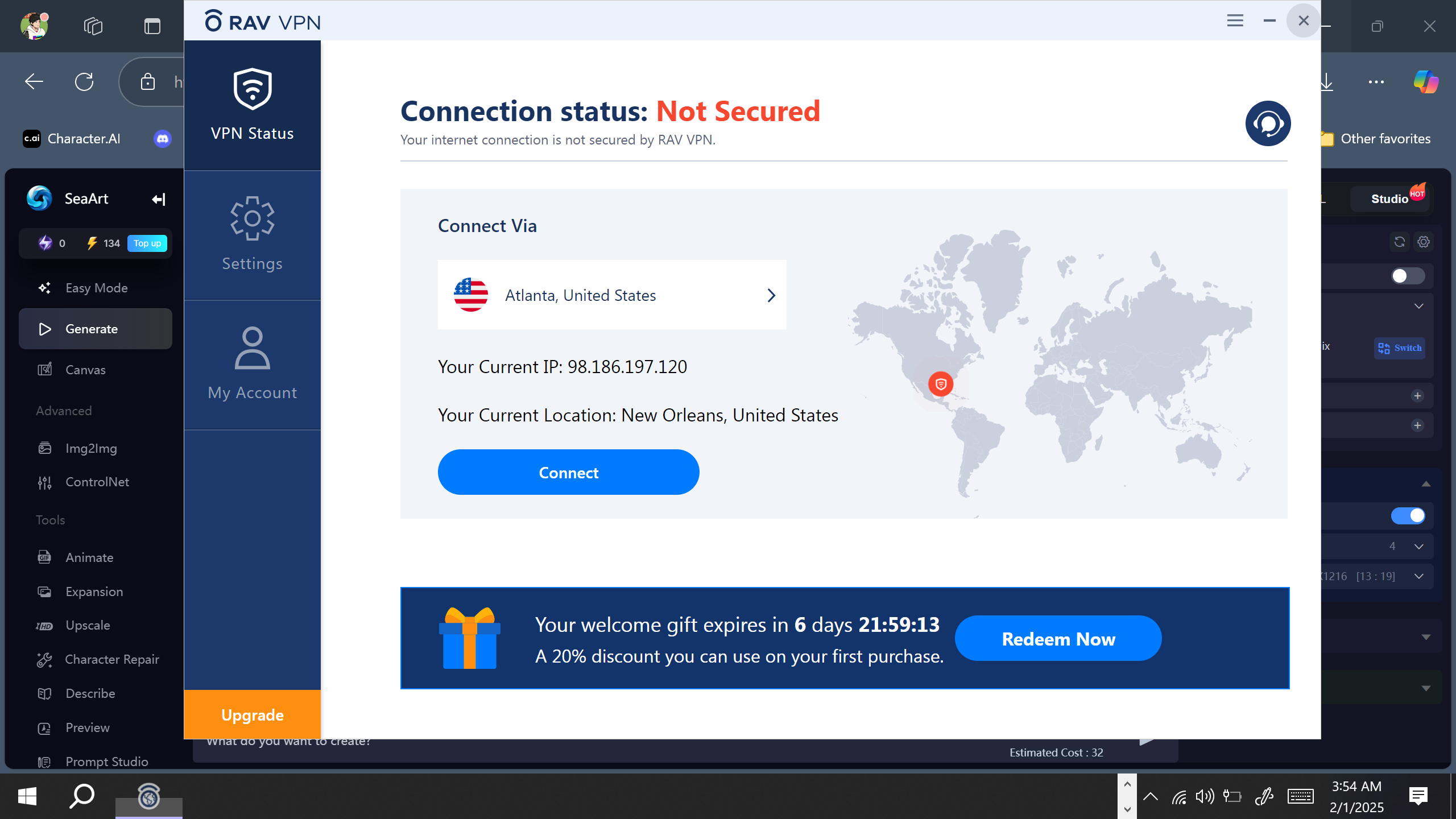Select Easy Mode in SeaArt sidebar
The height and width of the screenshot is (819, 1456).
point(96,288)
